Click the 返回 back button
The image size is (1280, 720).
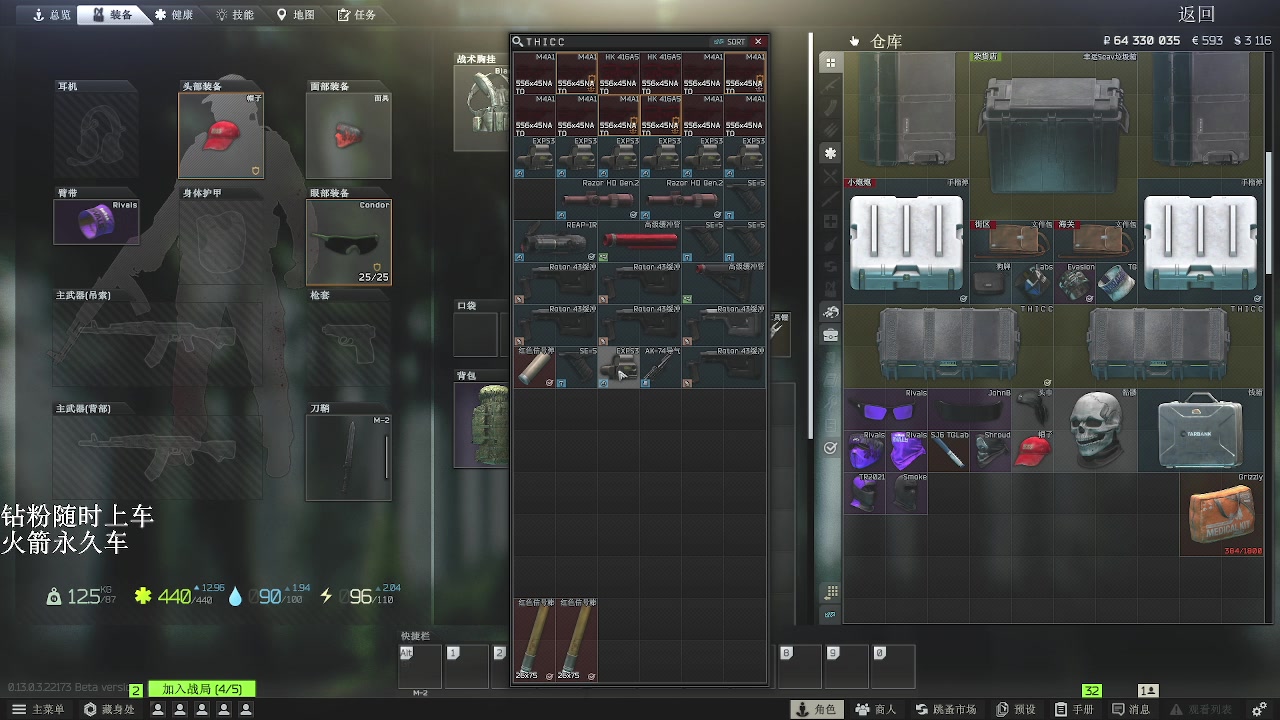1196,14
